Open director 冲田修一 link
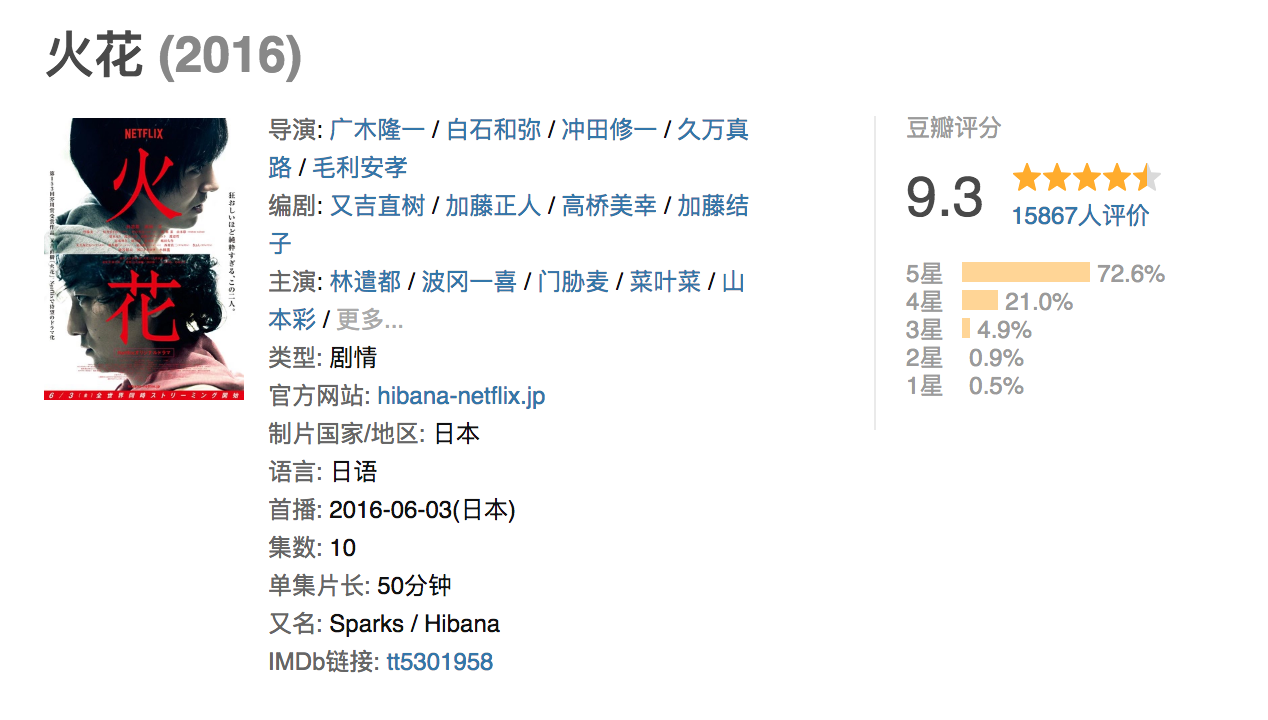Screen dimensions: 1268x720 coord(609,130)
